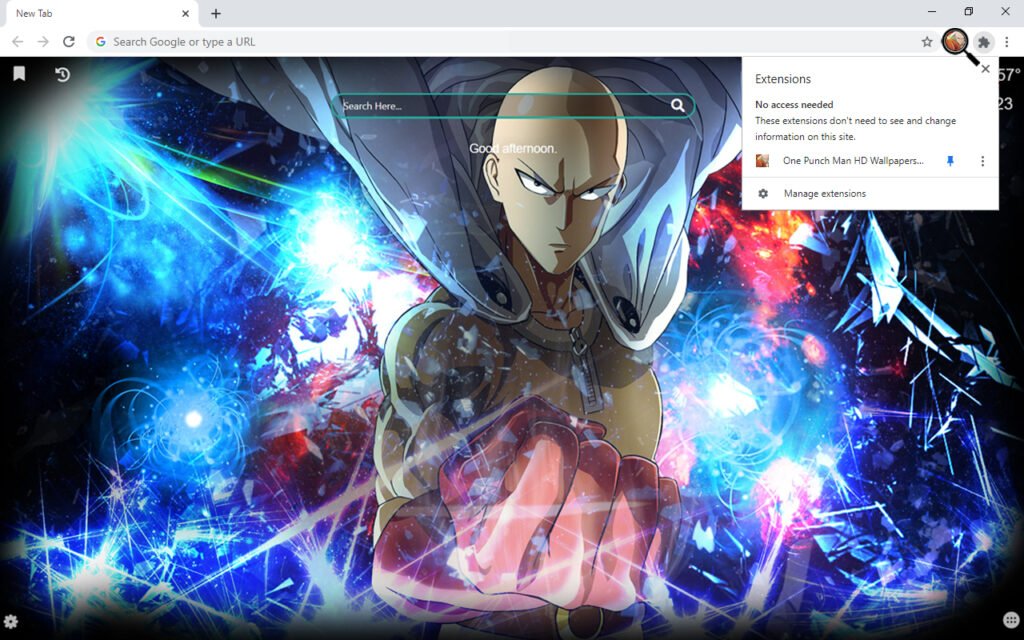Click the Good afternoon greeting text
This screenshot has width=1024, height=640.
point(513,149)
